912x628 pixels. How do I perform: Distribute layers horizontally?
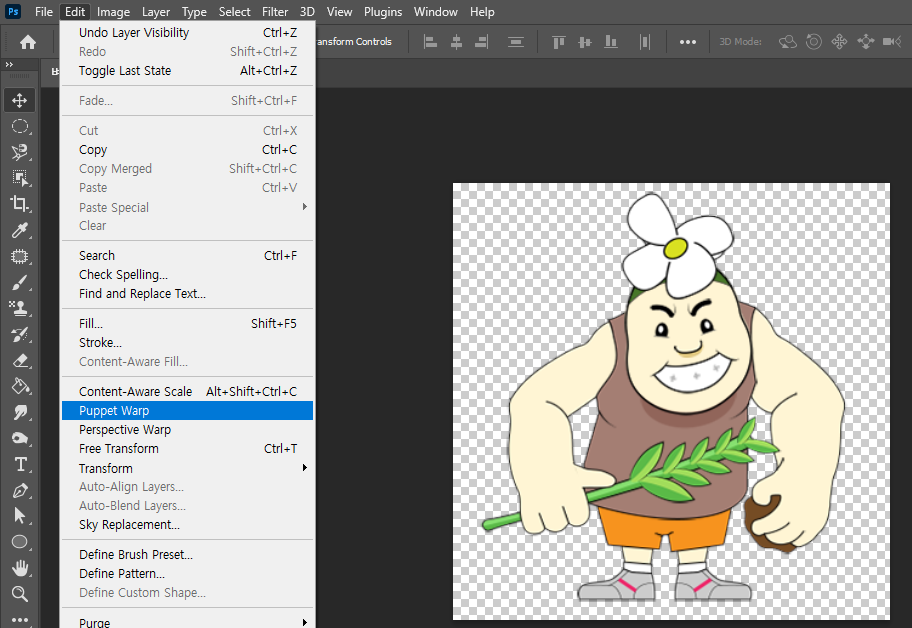point(644,42)
